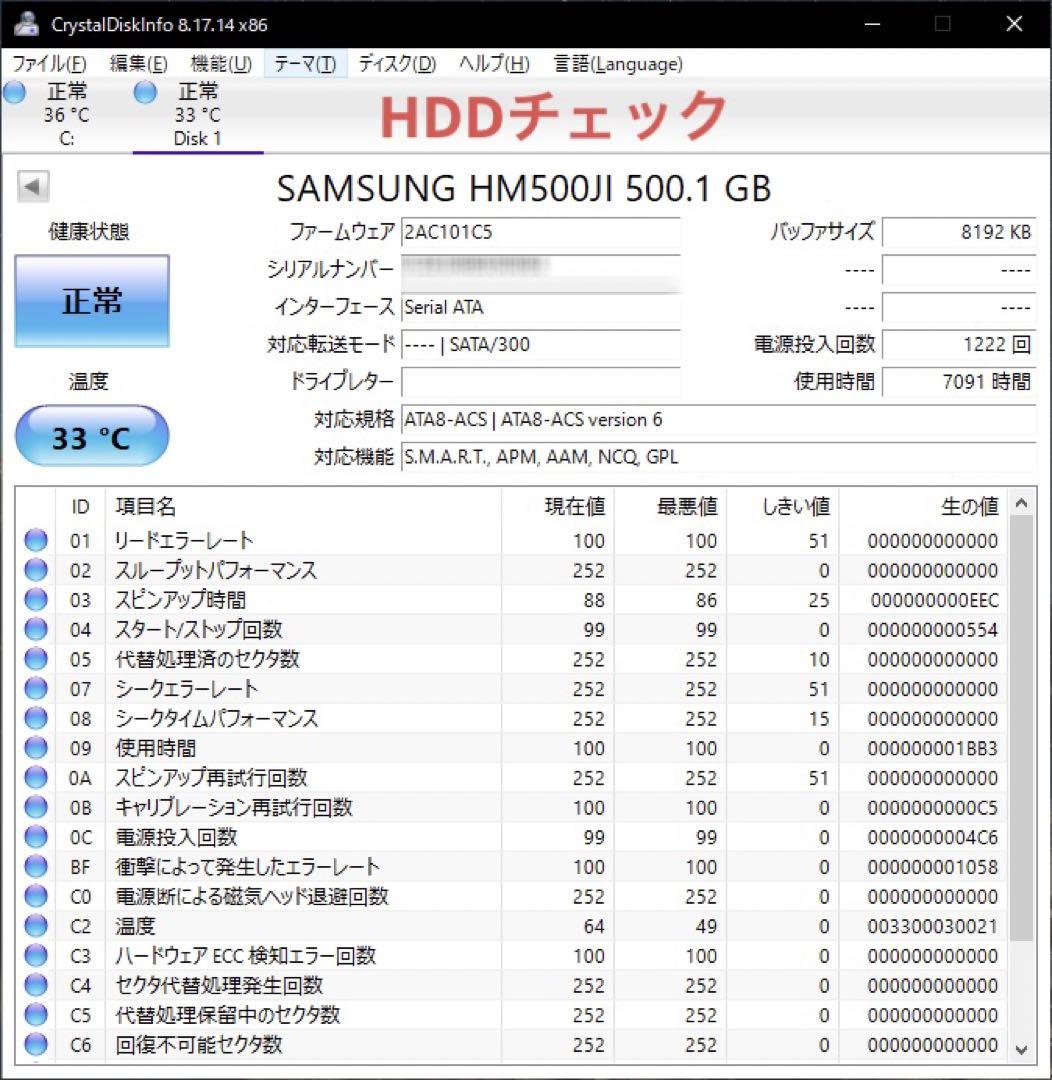Click status orb of row 09 使用時間
This screenshot has width=1052, height=1080.
(x=36, y=748)
